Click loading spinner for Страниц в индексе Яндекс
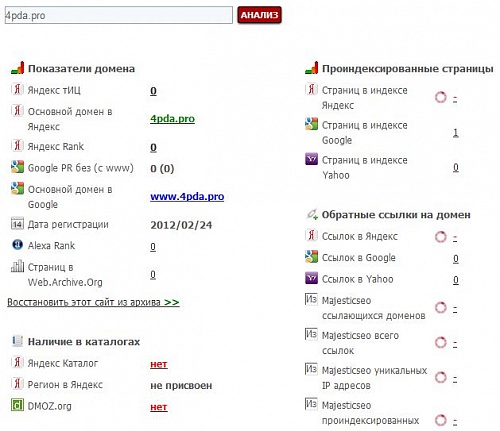 point(441,97)
